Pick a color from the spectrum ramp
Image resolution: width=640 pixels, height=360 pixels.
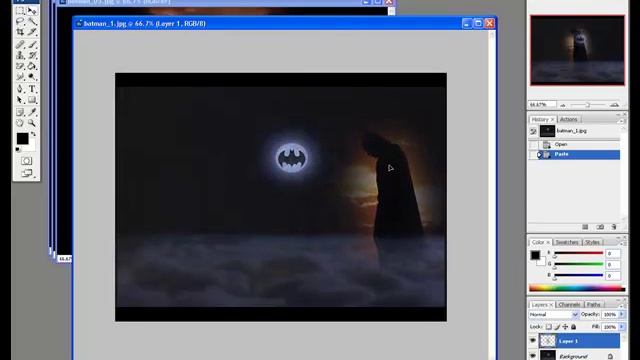(x=577, y=288)
